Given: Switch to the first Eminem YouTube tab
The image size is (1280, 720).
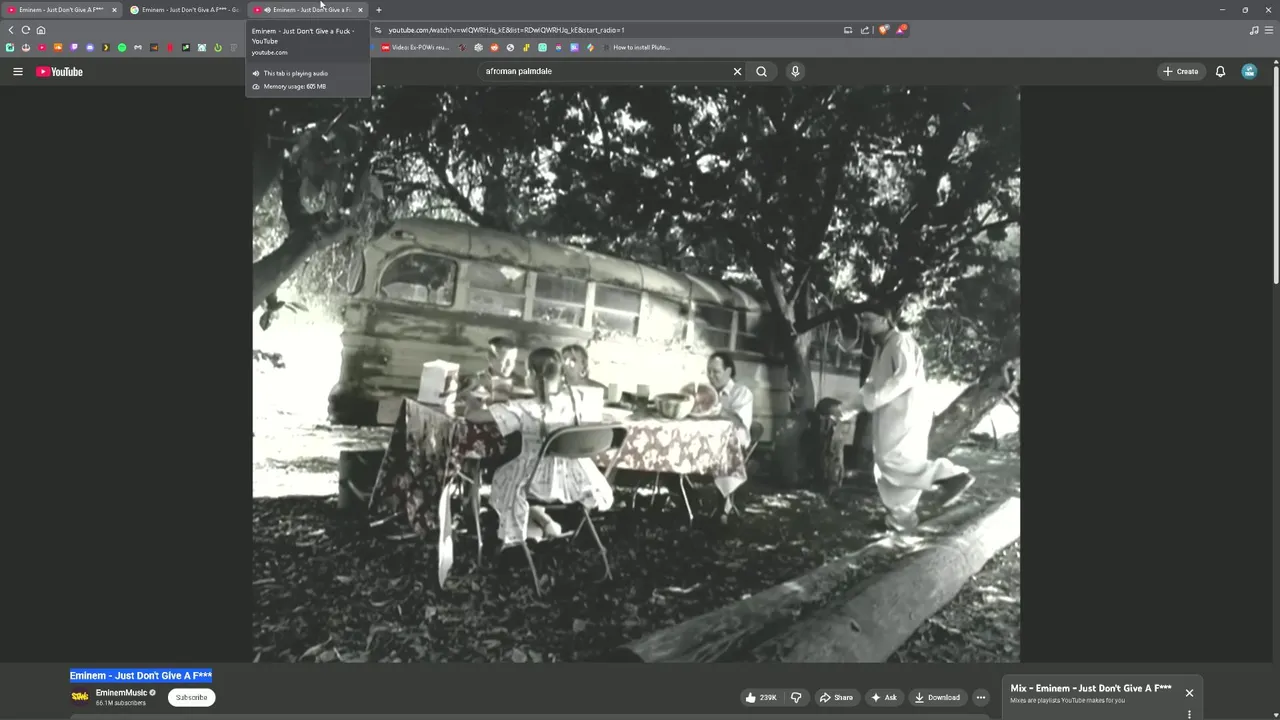Looking at the screenshot, I should (60, 10).
